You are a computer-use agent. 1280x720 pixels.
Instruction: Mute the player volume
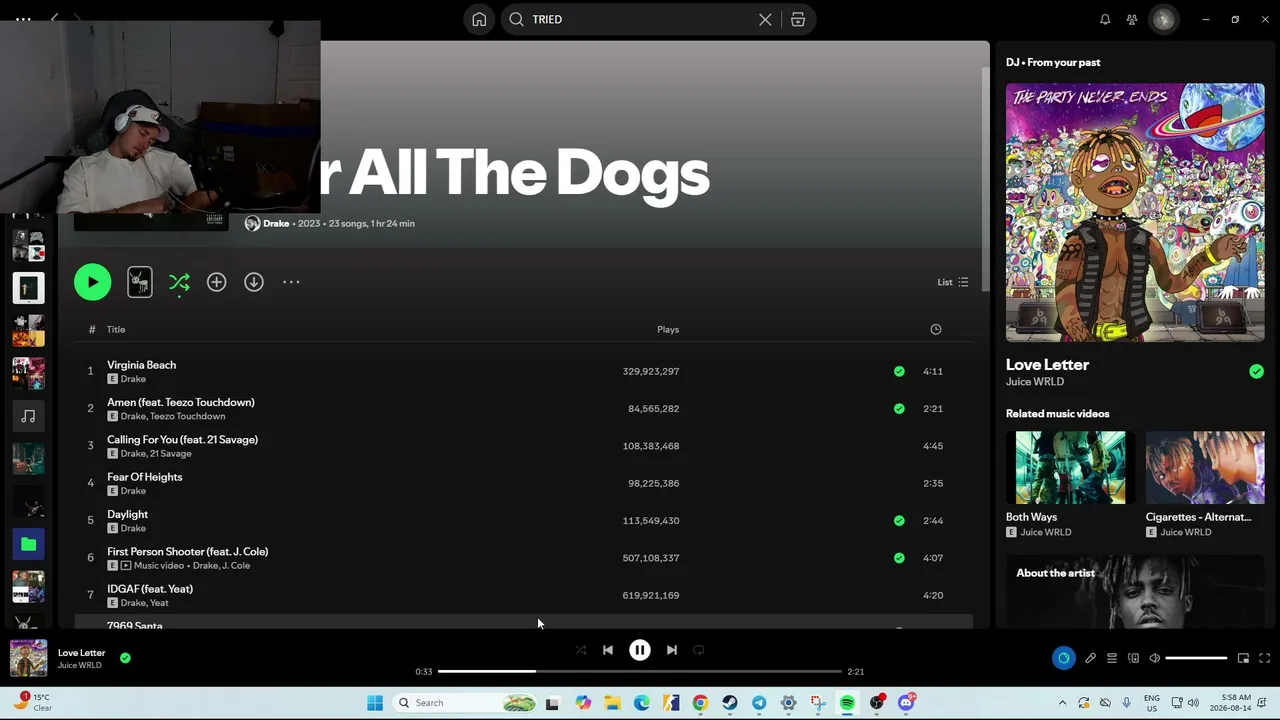click(x=1154, y=658)
